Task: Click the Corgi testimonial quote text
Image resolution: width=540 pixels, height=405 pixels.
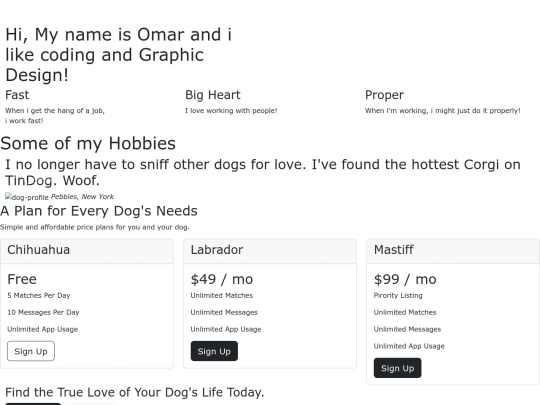Action: pos(263,172)
